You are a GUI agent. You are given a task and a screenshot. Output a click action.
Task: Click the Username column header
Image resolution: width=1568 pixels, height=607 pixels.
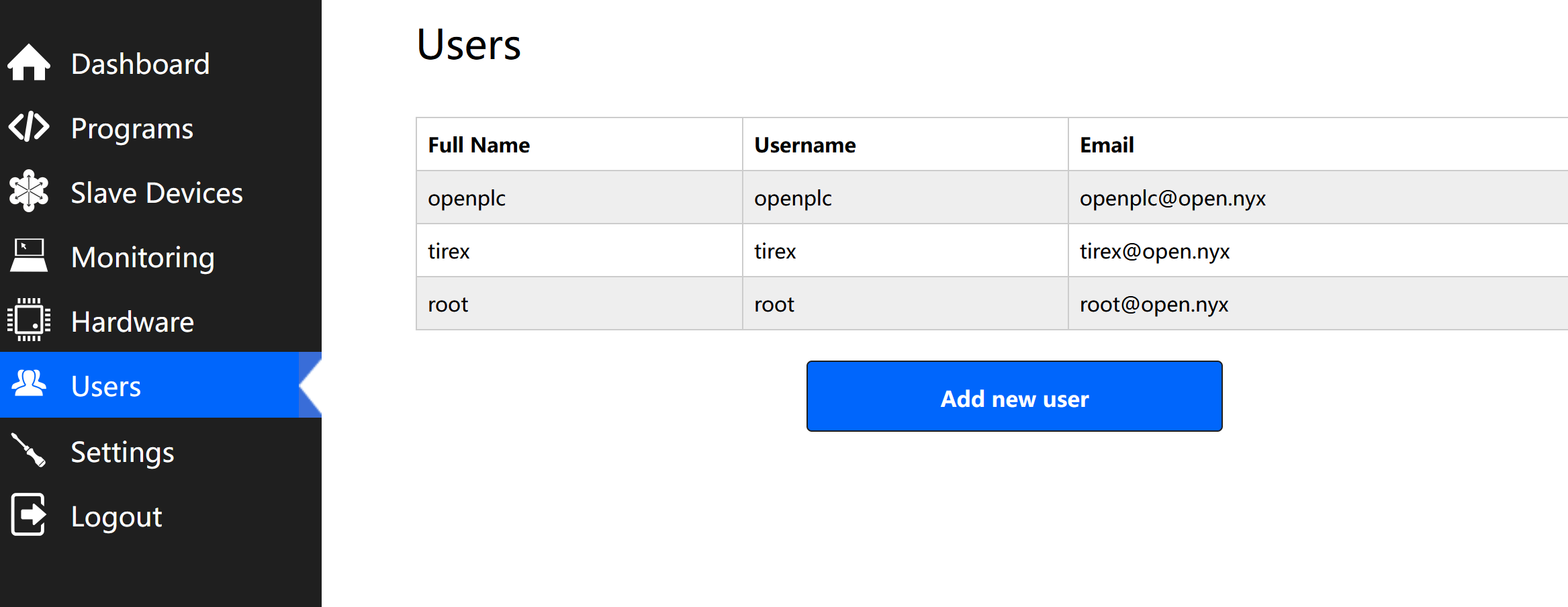pyautogui.click(x=804, y=145)
